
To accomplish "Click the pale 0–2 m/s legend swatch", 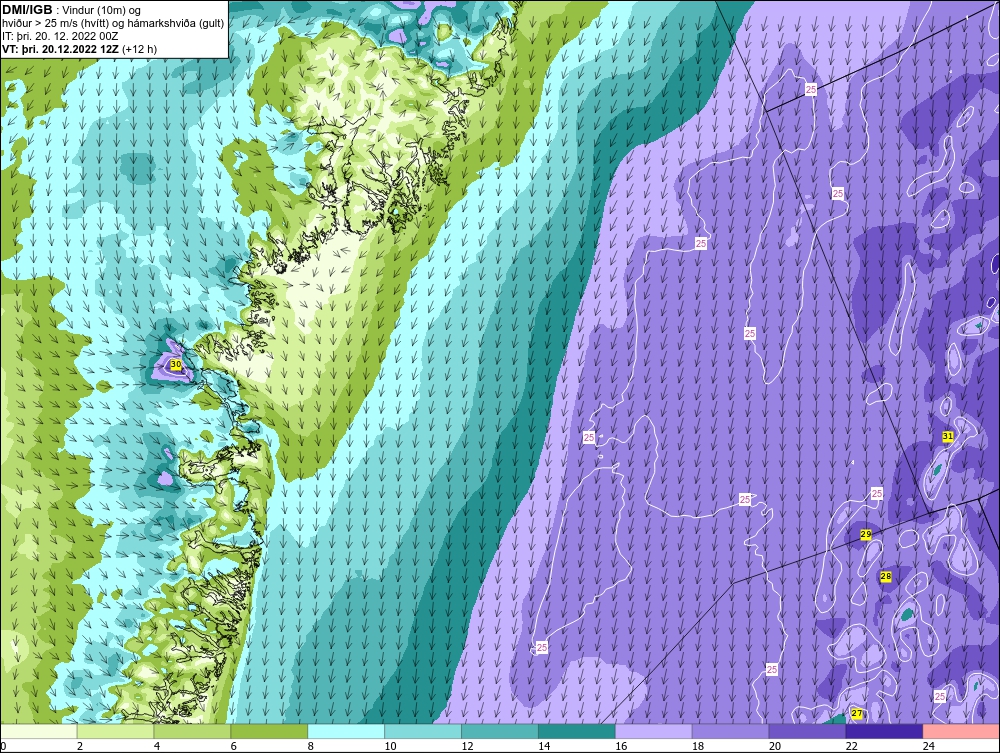I will (x=39, y=731).
